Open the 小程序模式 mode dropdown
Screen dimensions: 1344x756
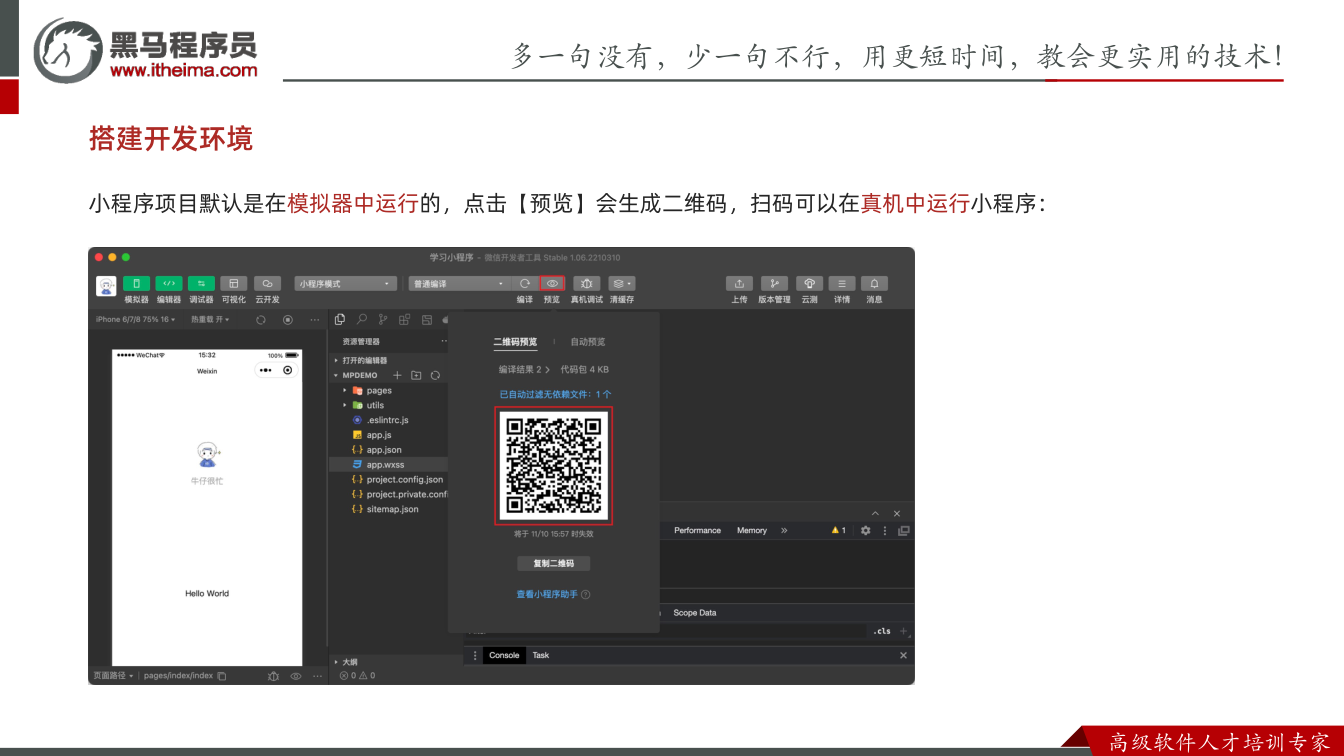(346, 284)
